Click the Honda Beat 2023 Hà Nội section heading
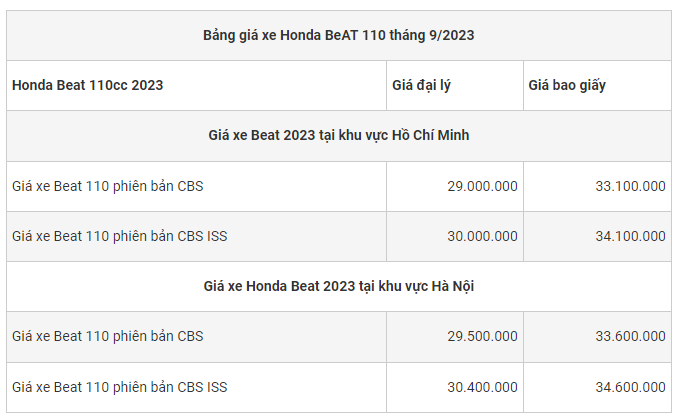Screen dimensions: 677x418 pos(338,286)
